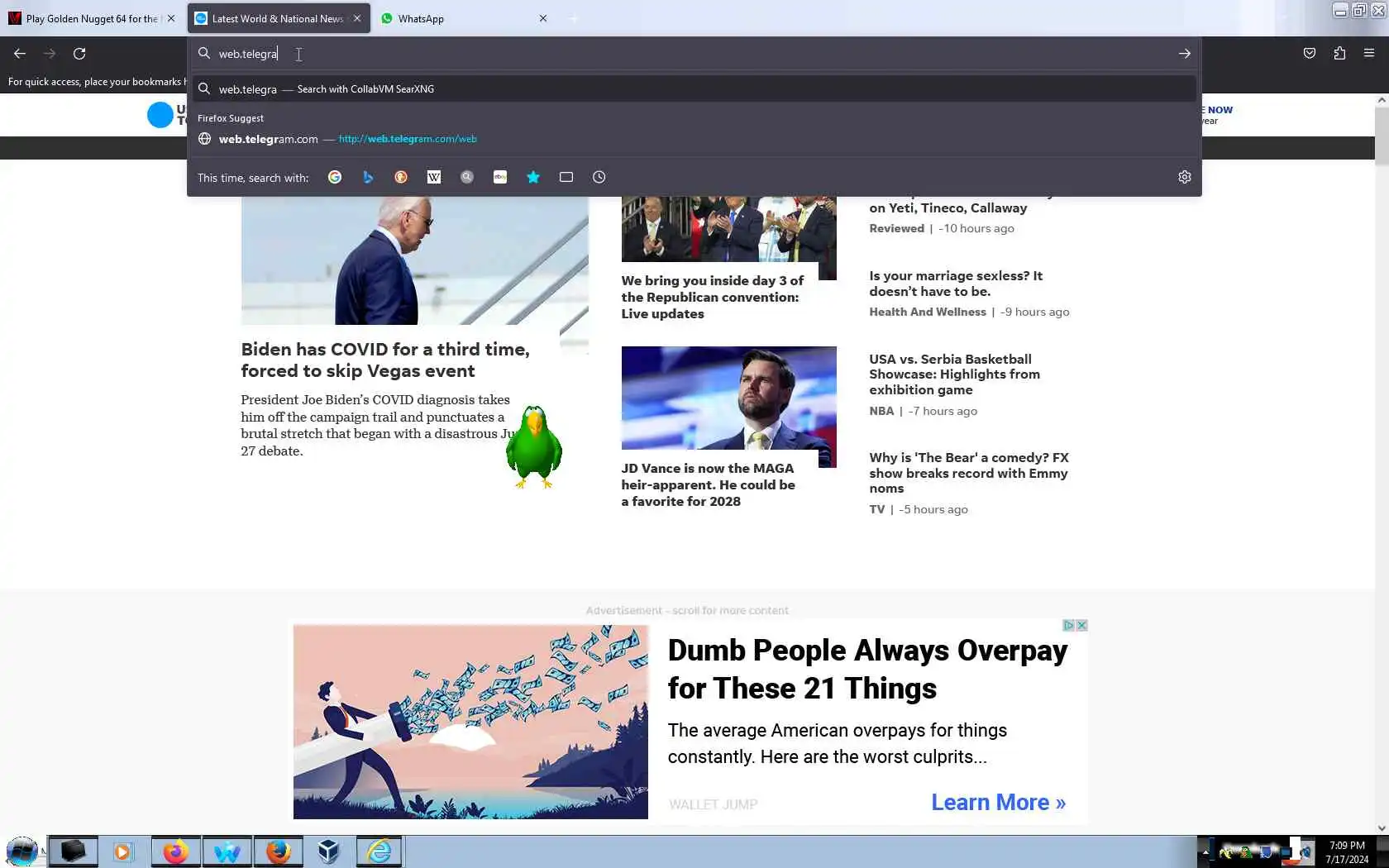
Task: Choose Search with CollabVM SearXNG suggestion
Action: point(694,88)
